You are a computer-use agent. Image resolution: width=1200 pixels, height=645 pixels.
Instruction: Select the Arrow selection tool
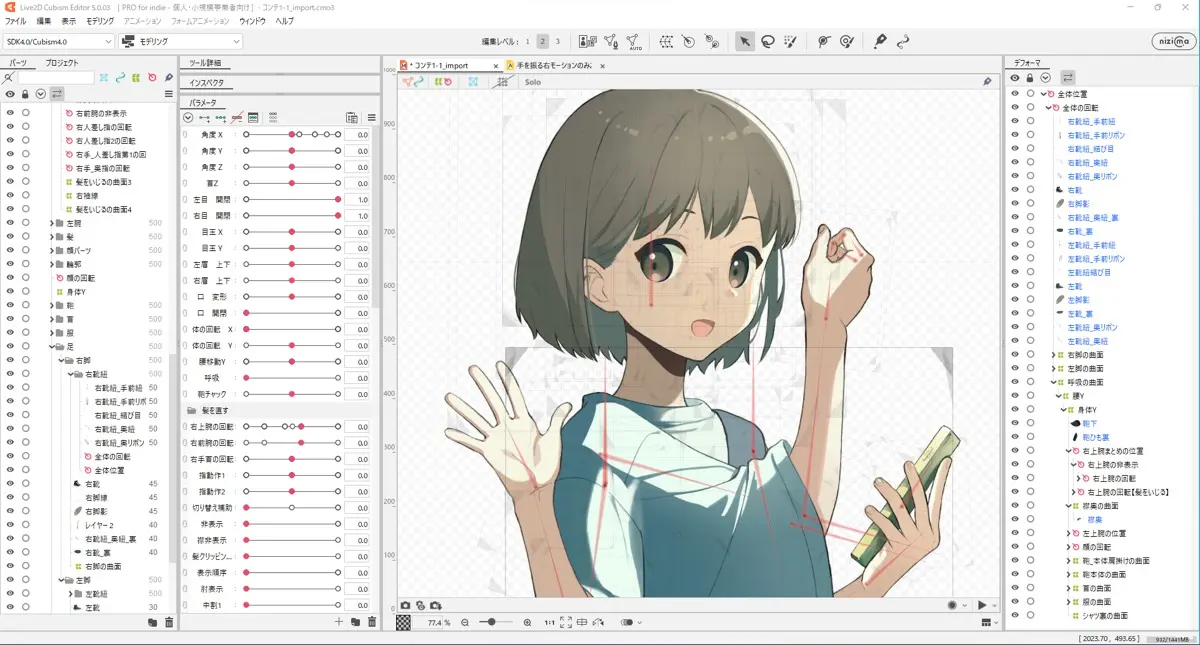click(744, 42)
